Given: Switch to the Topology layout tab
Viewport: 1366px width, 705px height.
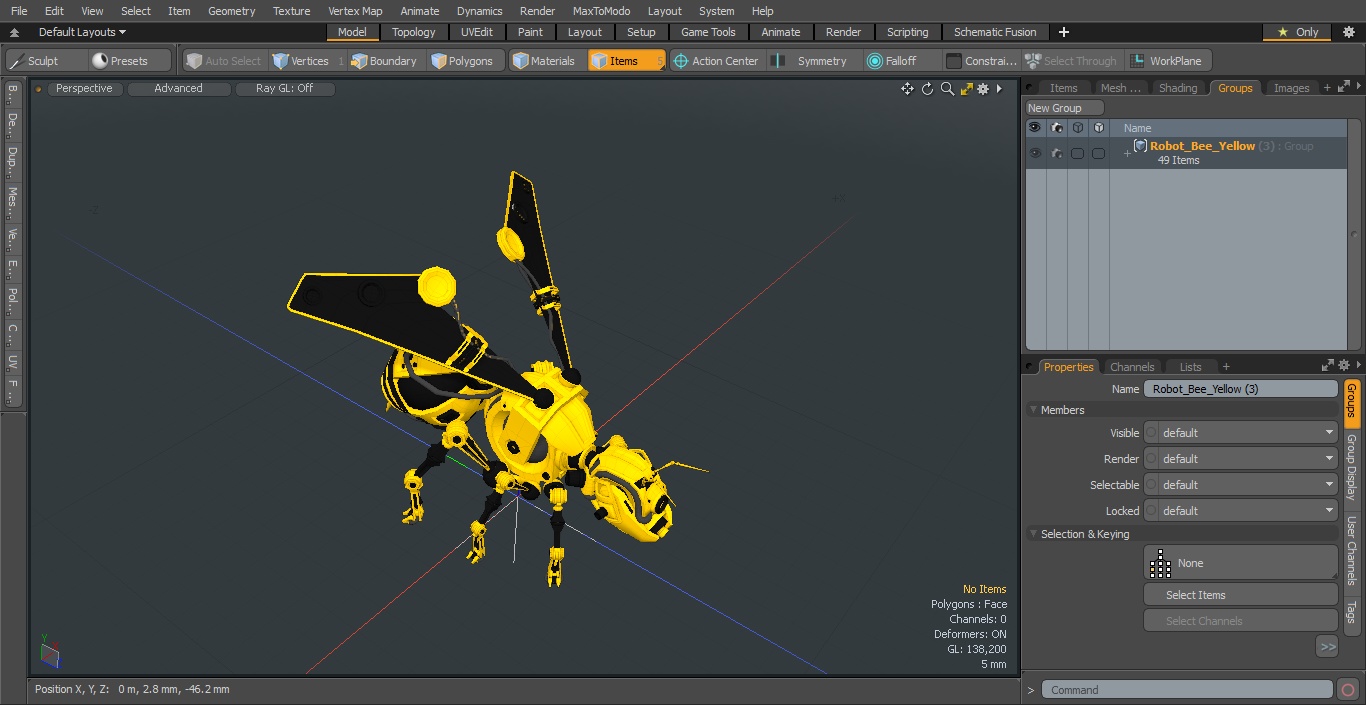Looking at the screenshot, I should [x=414, y=32].
